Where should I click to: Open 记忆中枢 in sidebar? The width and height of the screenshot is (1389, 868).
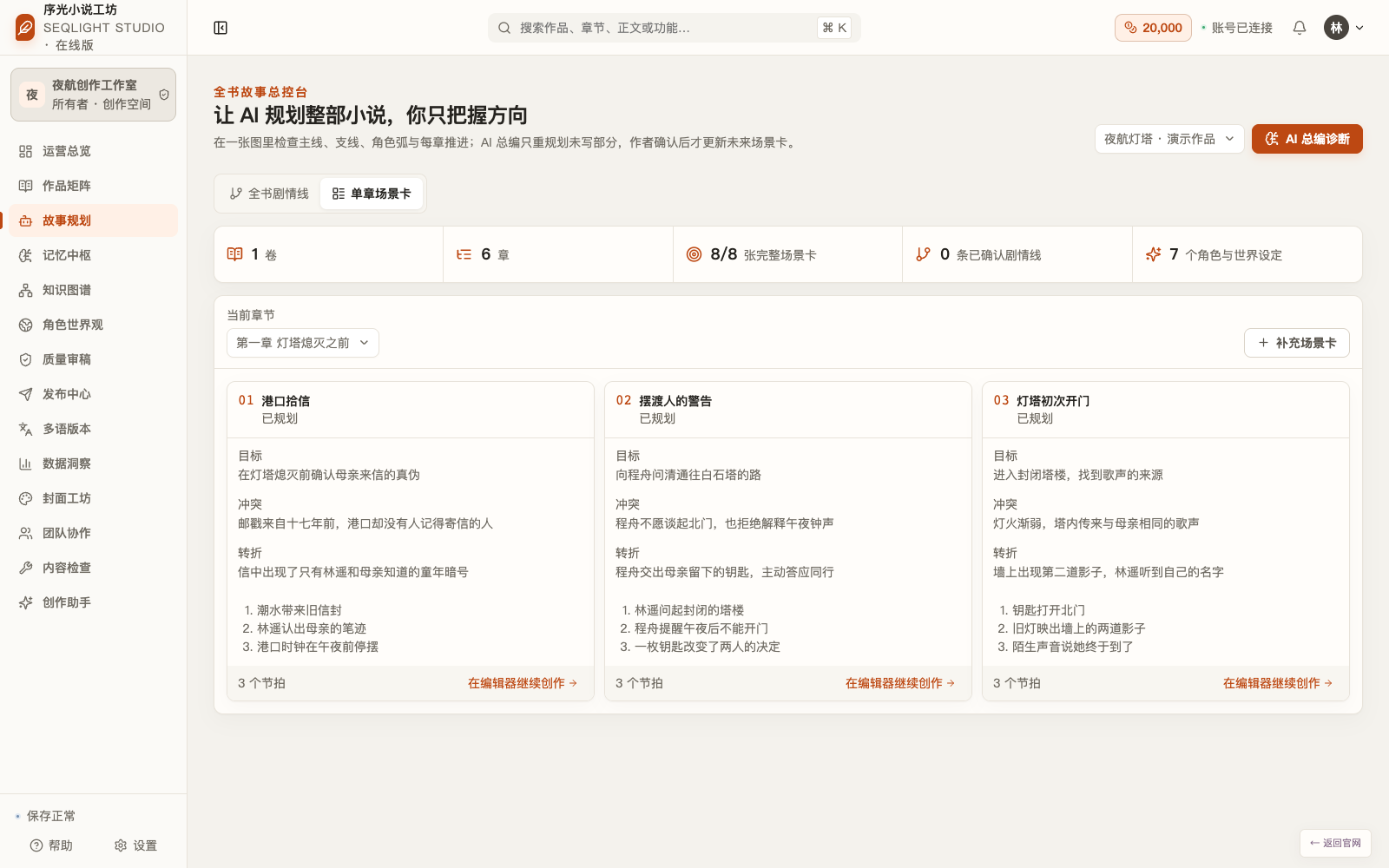tap(94, 255)
